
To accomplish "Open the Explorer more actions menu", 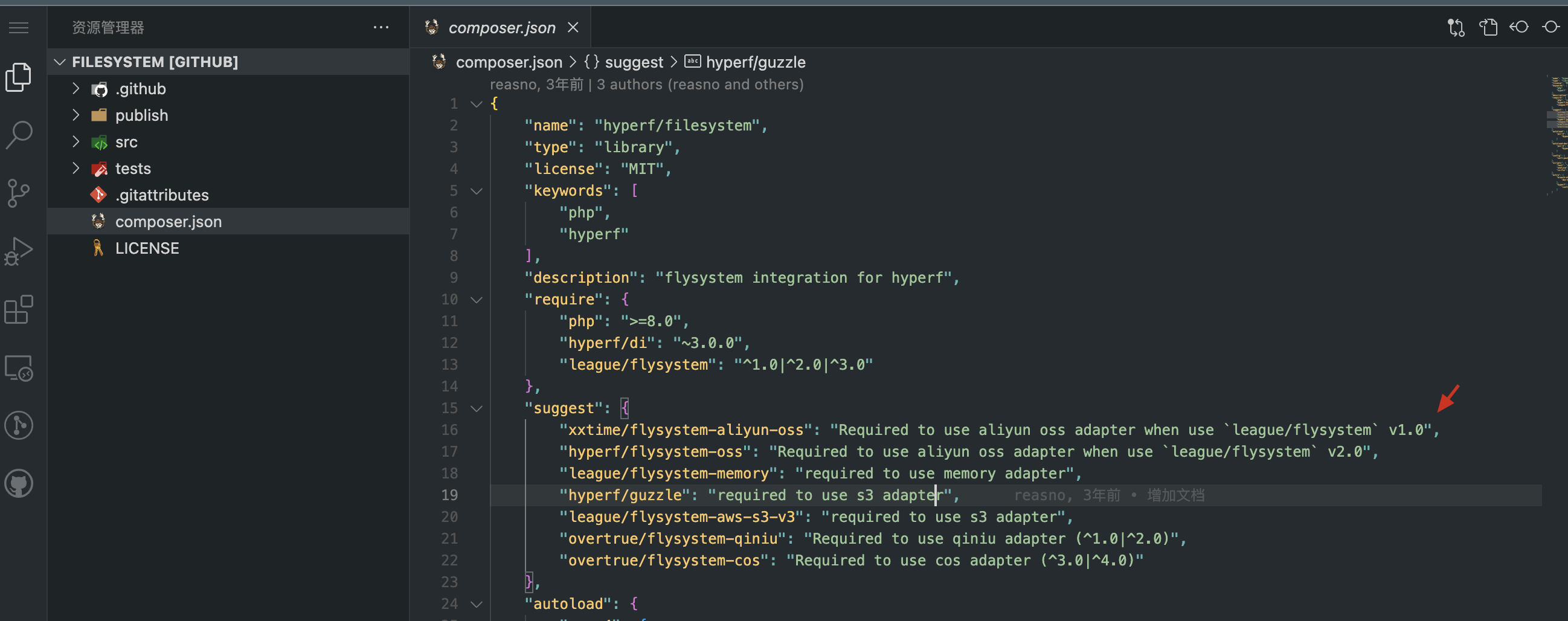I will [x=382, y=27].
